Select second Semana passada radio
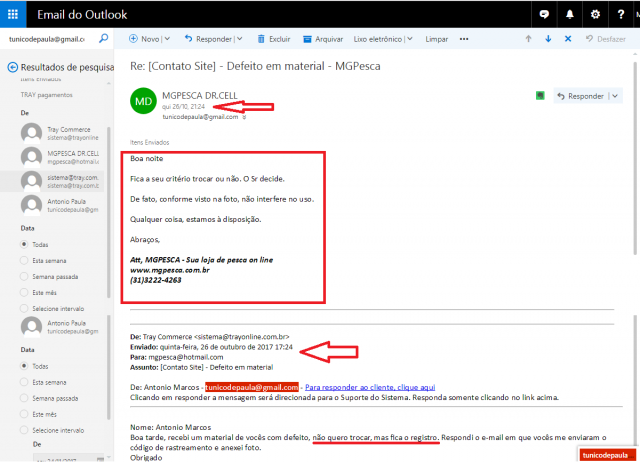The height and width of the screenshot is (463, 640). tap(24, 398)
